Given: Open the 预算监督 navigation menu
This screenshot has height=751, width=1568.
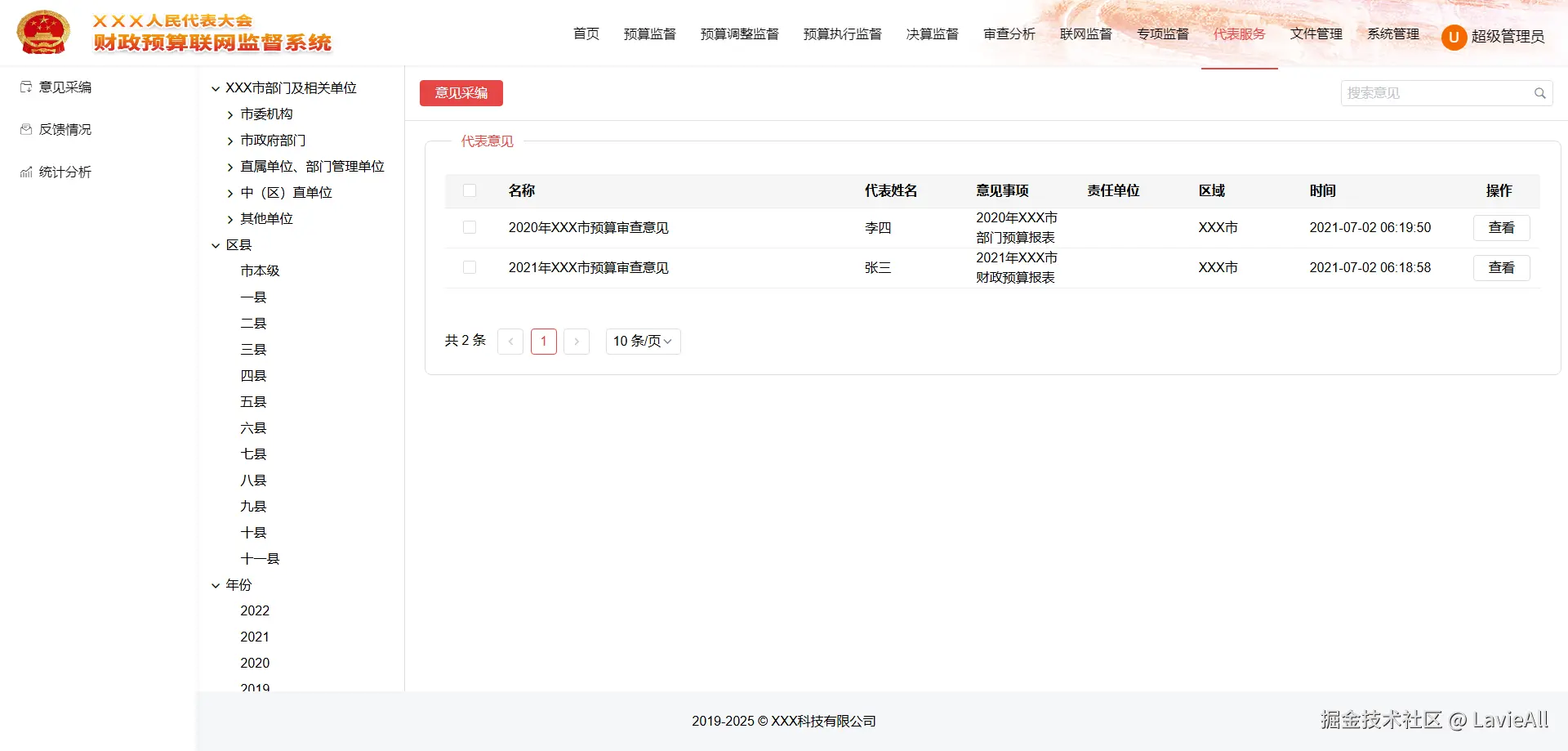Looking at the screenshot, I should pyautogui.click(x=649, y=34).
